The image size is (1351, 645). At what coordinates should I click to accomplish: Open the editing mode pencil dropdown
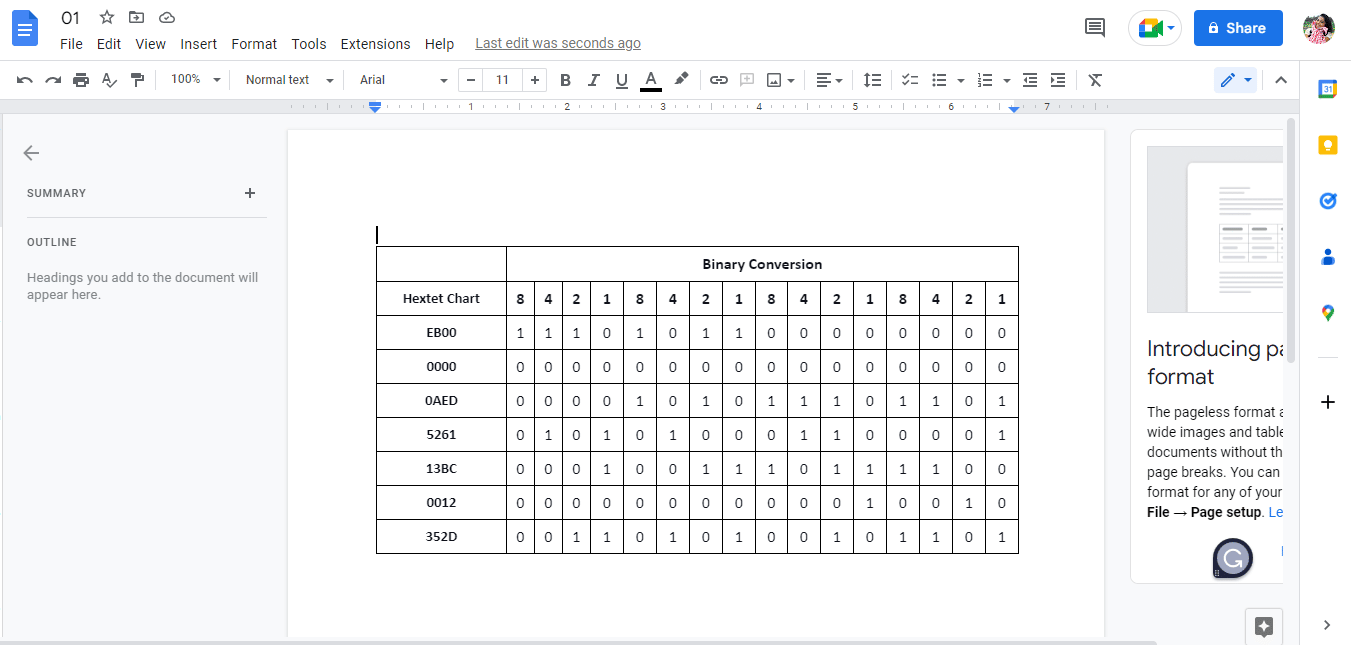pos(1235,80)
